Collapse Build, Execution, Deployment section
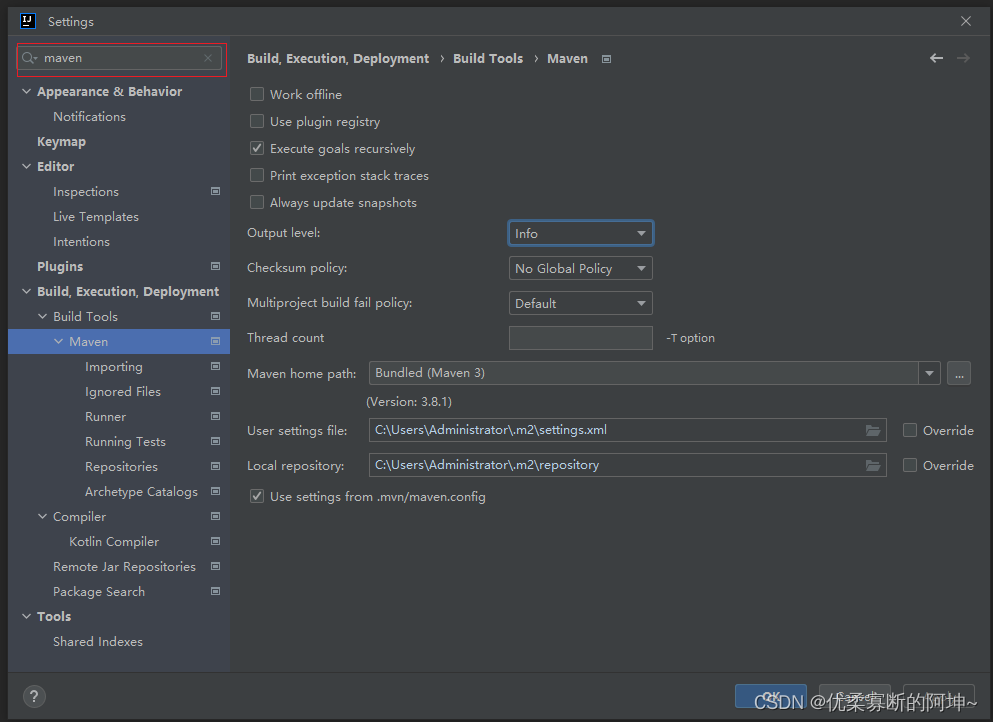Viewport: 993px width, 722px height. pyautogui.click(x=27, y=291)
